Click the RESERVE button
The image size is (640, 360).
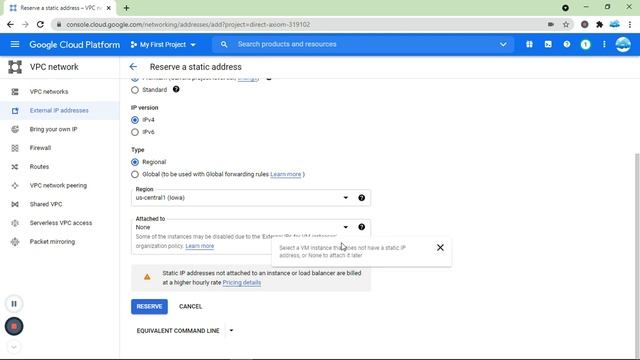(149, 307)
